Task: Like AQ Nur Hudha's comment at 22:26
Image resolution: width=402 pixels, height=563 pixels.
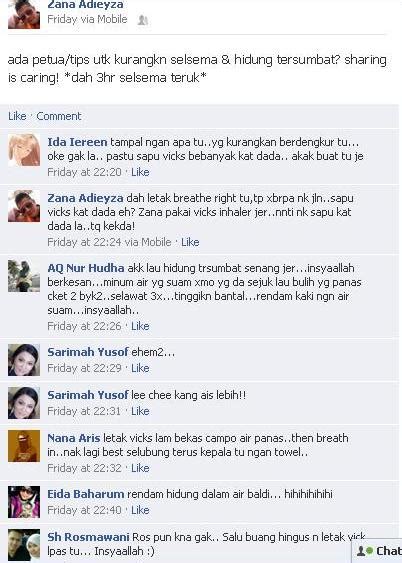Action: (140, 326)
